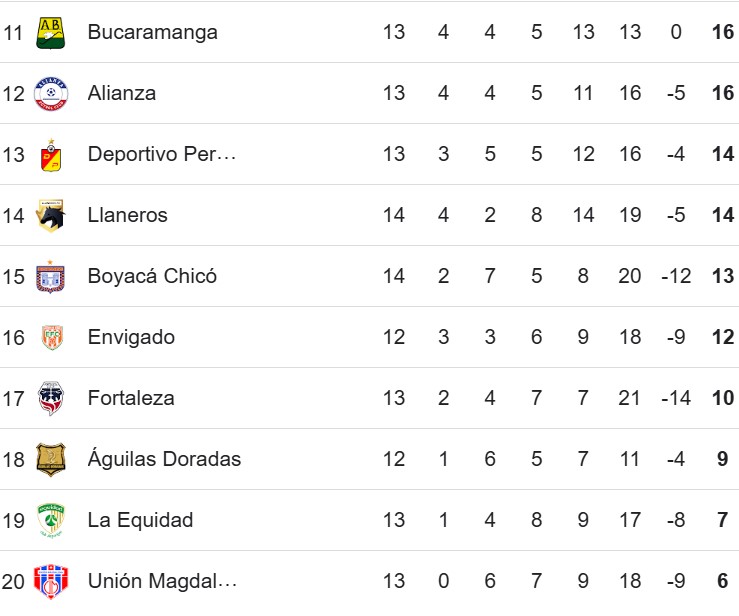This screenshot has width=739, height=616.
Task: Click the truncated Unión Magdal… name
Action: 162,581
